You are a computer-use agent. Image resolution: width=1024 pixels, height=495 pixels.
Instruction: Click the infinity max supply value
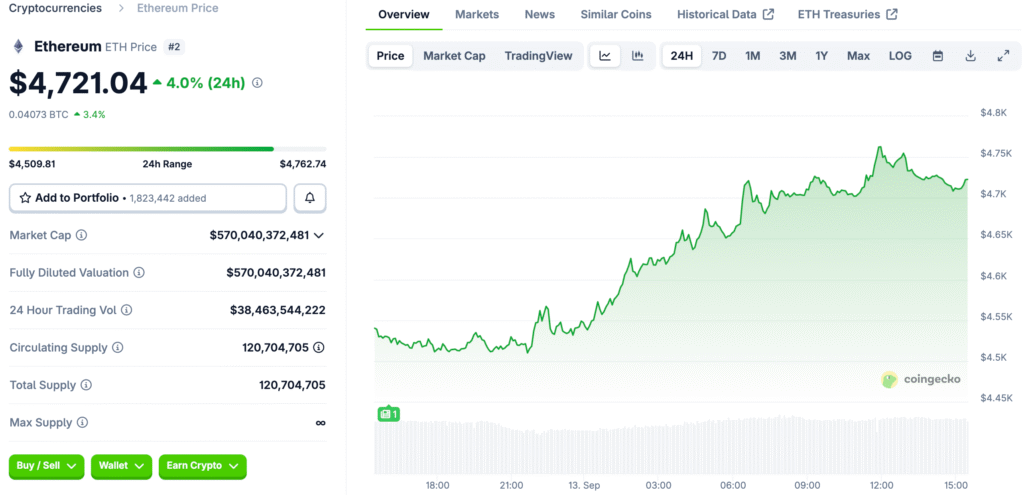tap(320, 423)
